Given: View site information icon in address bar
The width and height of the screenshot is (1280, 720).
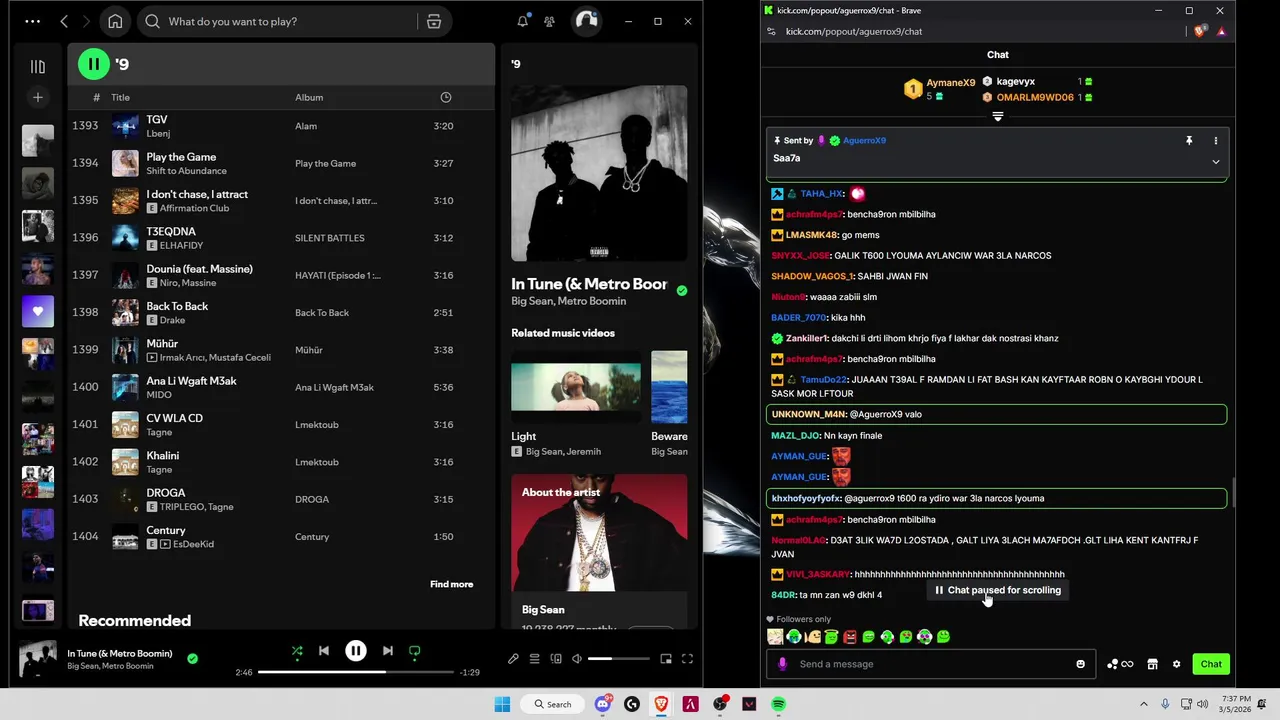Looking at the screenshot, I should pos(771,31).
